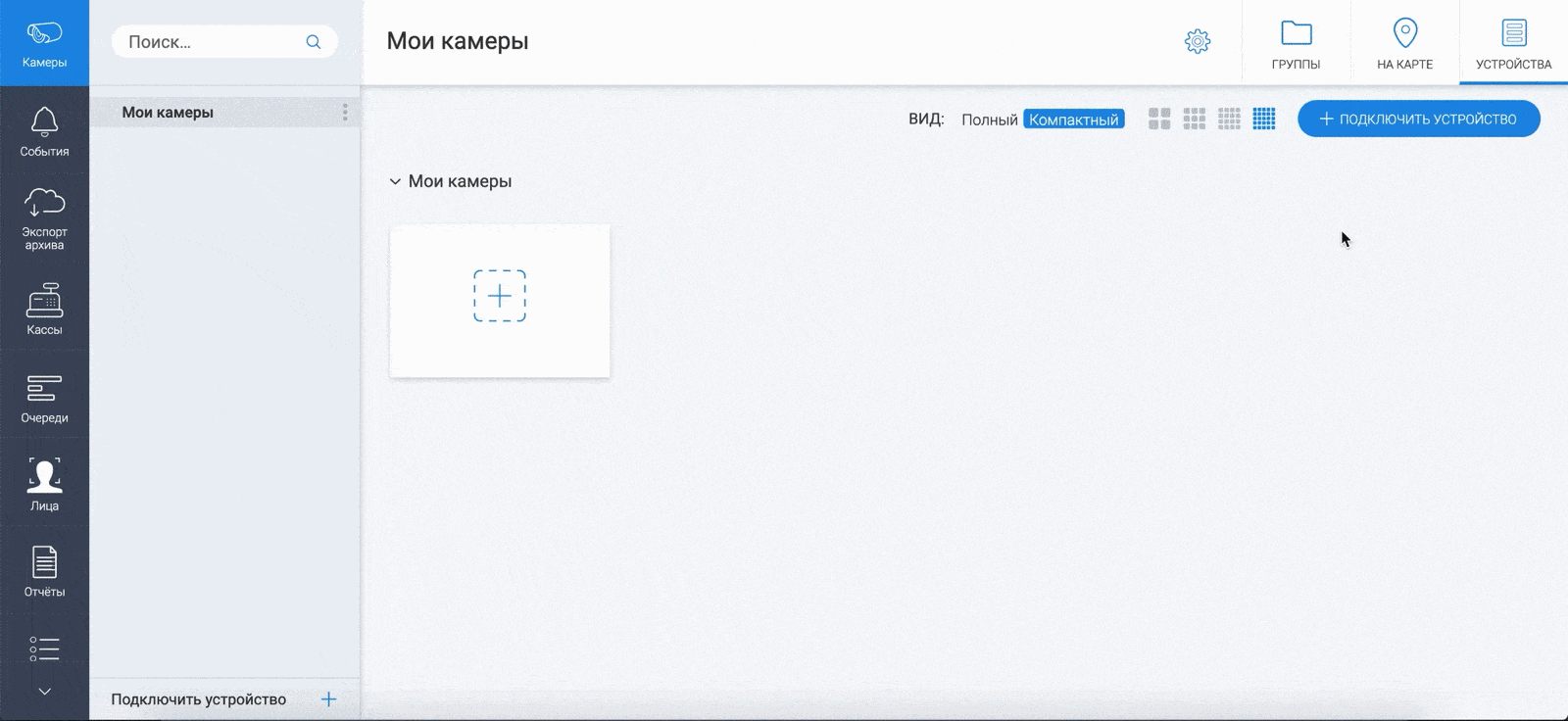The height and width of the screenshot is (721, 1568).
Task: Focus the Поиск search field
Action: coord(224,42)
